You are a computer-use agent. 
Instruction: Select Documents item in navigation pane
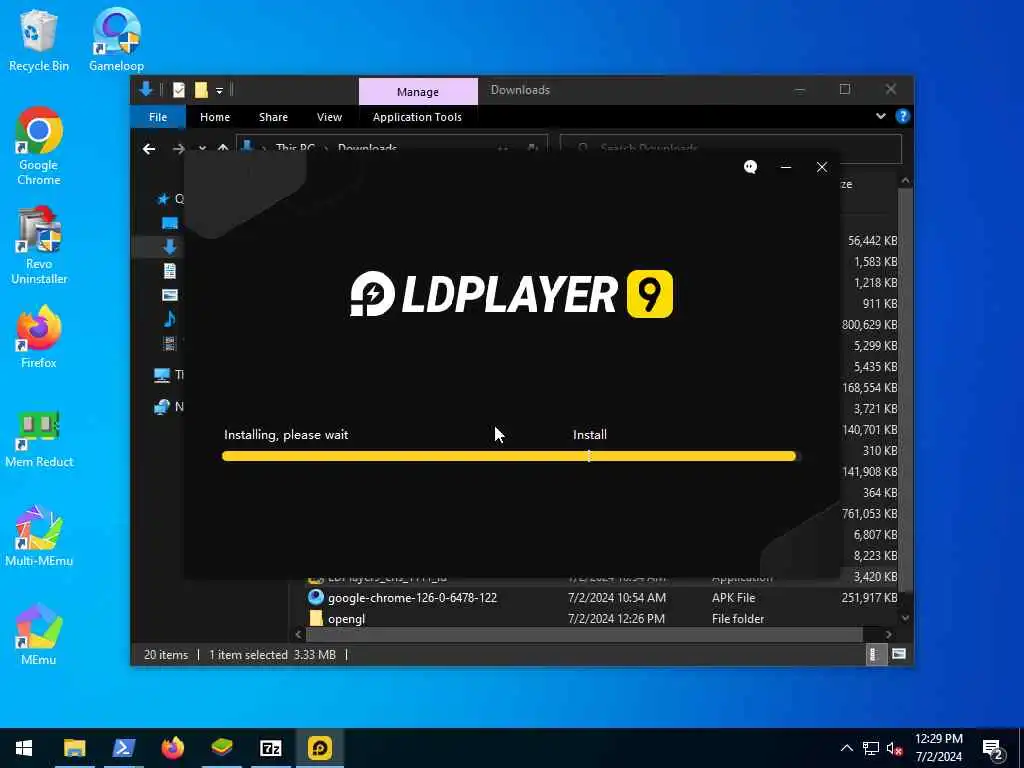pyautogui.click(x=169, y=270)
